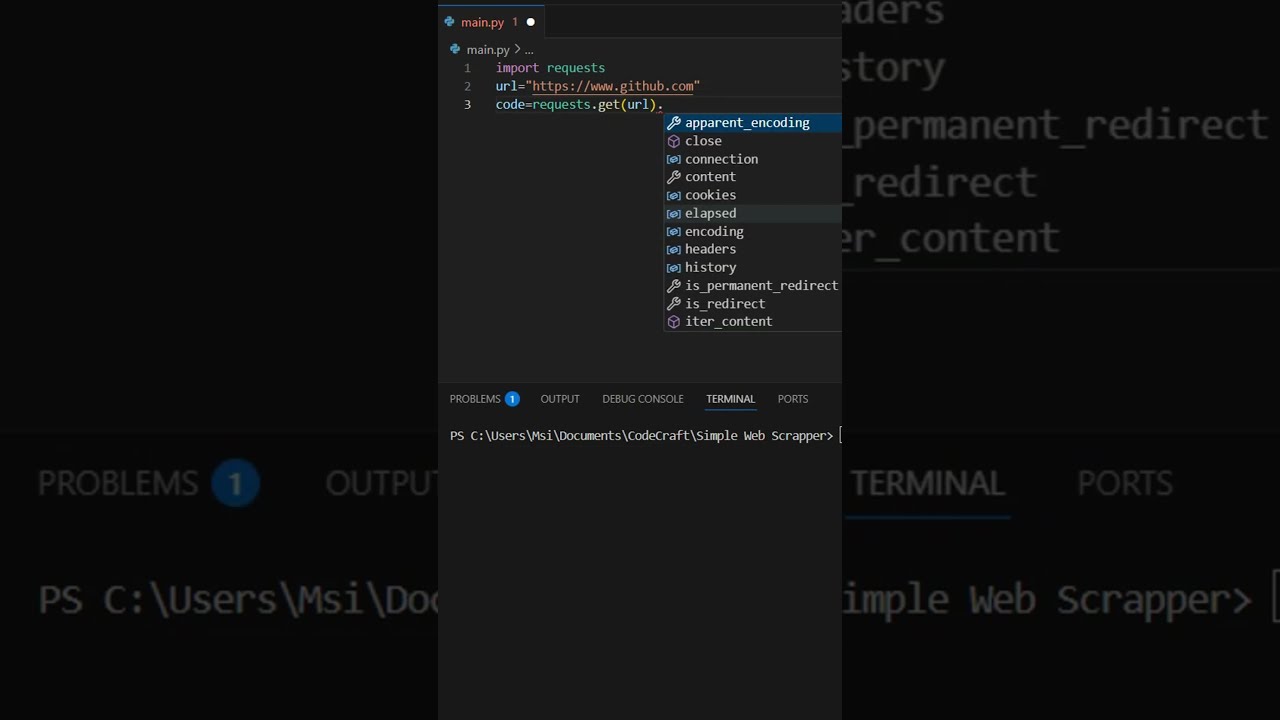Click the cube icon next to close suggestion
Screen dimensions: 1280x720
click(x=674, y=141)
